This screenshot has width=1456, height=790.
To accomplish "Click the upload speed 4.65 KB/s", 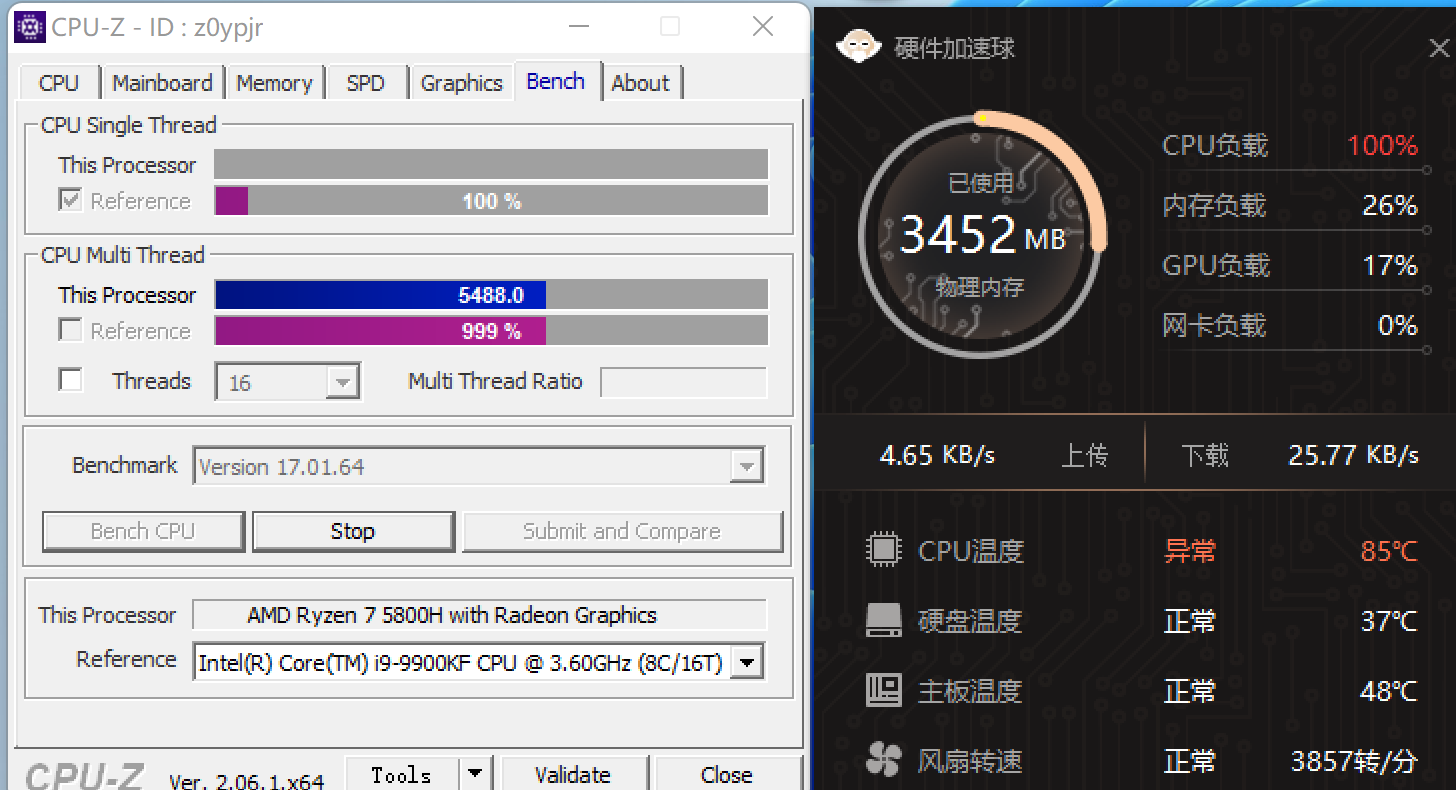I will point(937,455).
